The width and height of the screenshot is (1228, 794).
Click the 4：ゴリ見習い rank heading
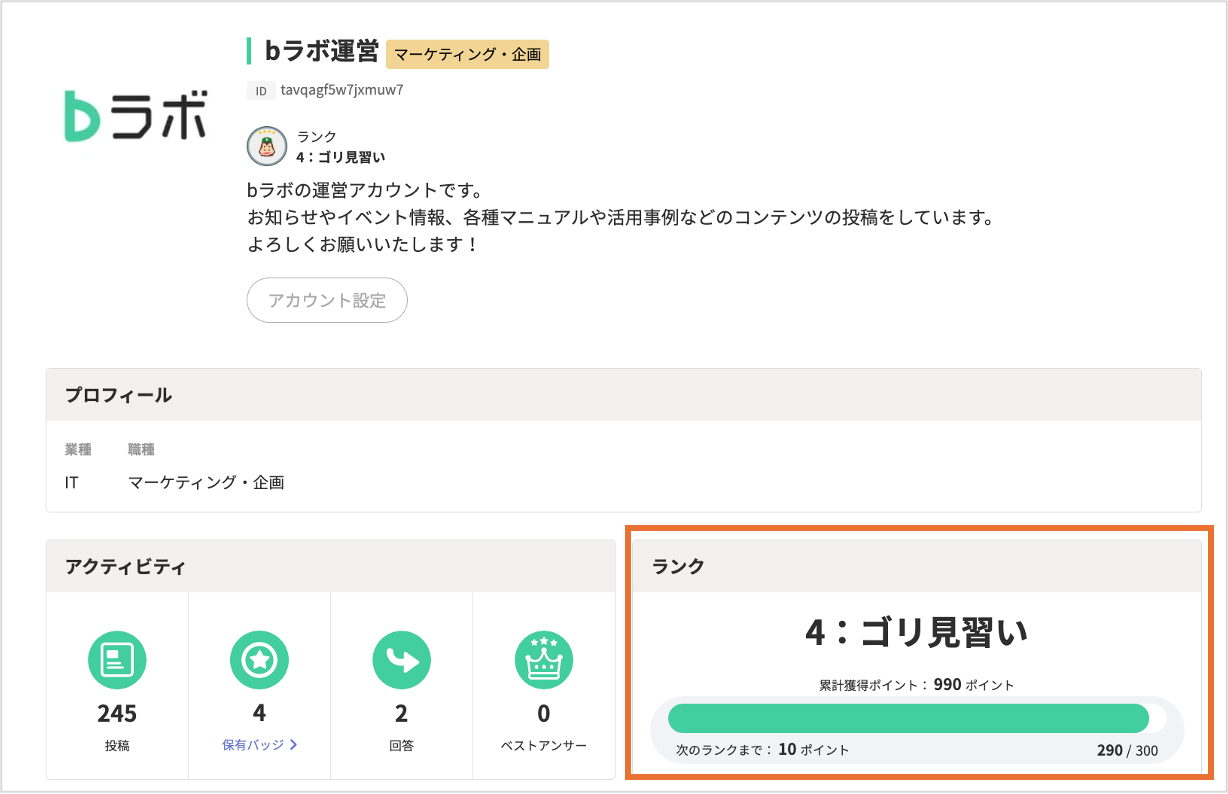pos(916,632)
